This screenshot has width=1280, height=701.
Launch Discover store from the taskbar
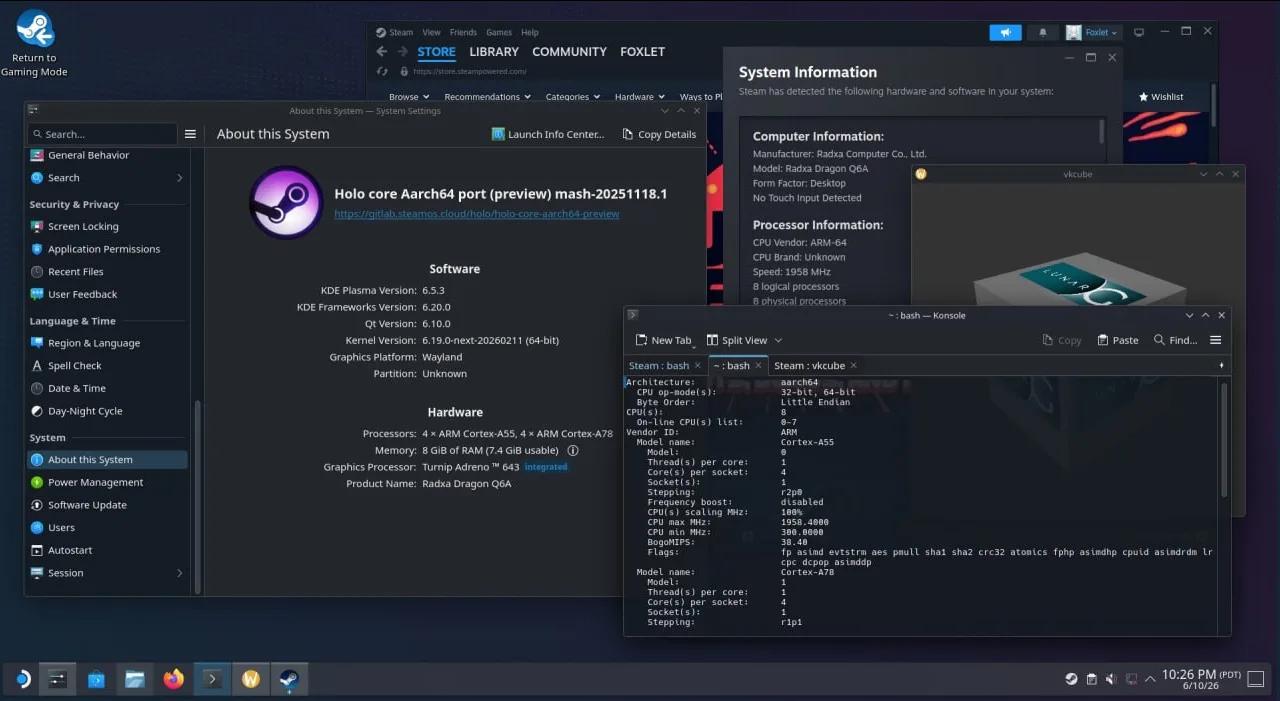[x=96, y=680]
